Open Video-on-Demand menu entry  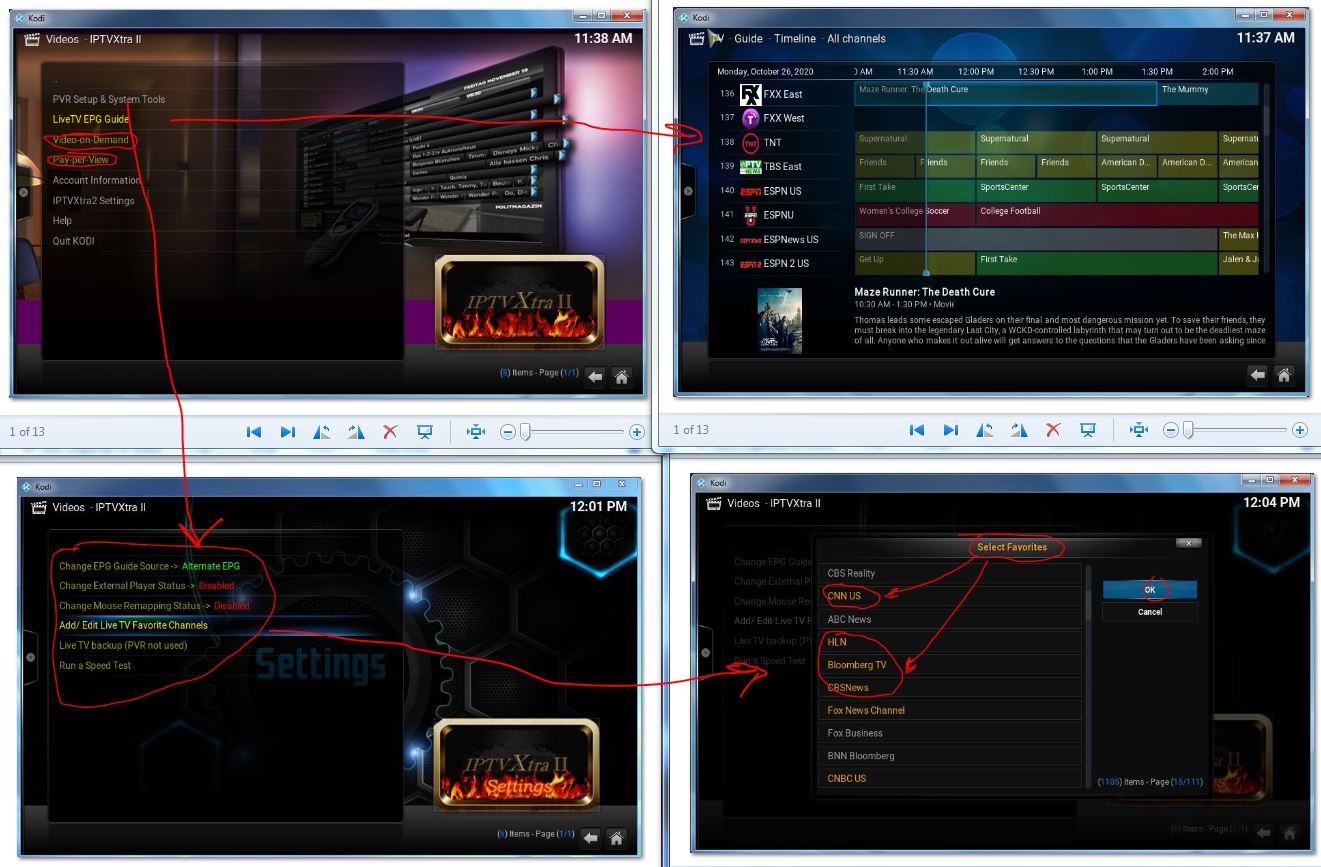[x=91, y=140]
